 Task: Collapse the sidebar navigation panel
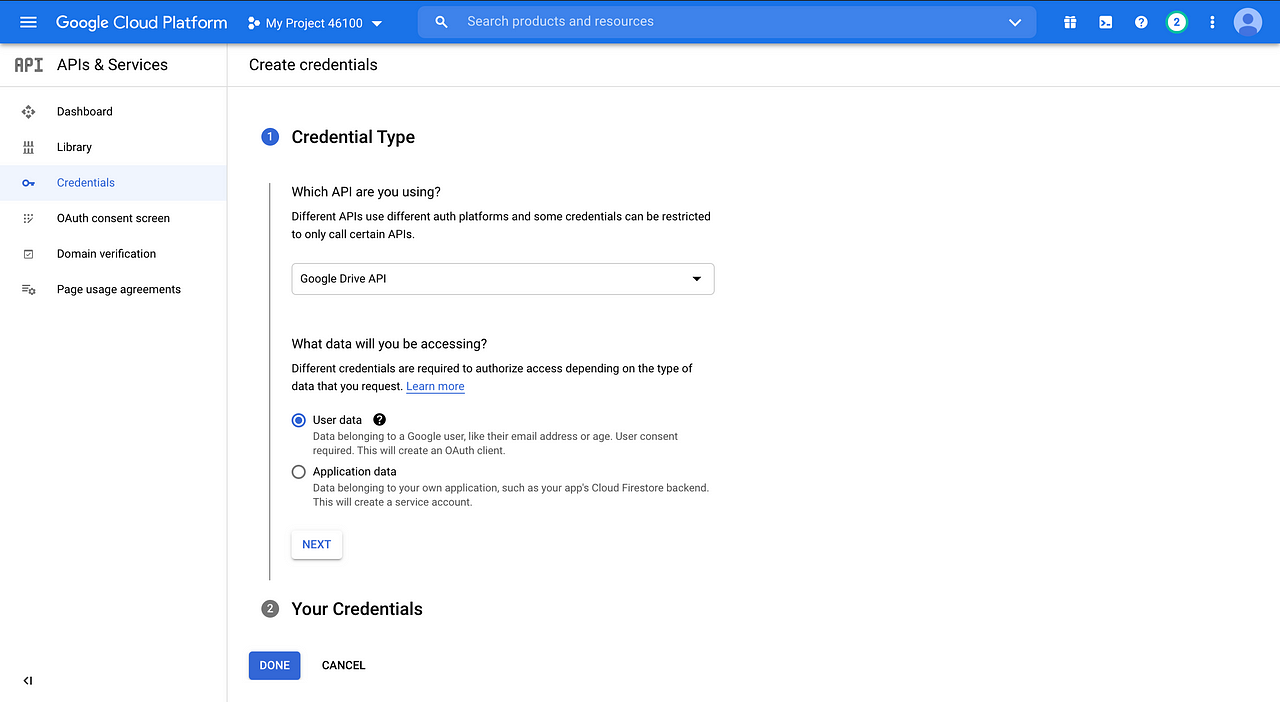pos(28,681)
